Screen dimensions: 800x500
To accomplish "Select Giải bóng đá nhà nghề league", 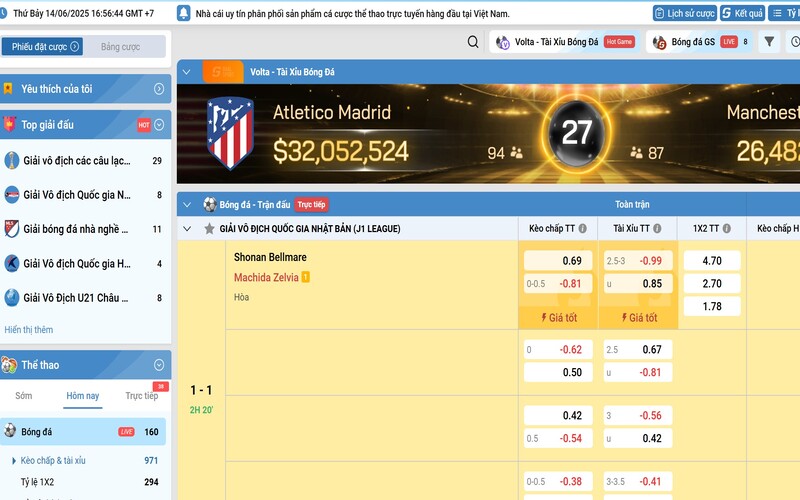I will pyautogui.click(x=85, y=229).
